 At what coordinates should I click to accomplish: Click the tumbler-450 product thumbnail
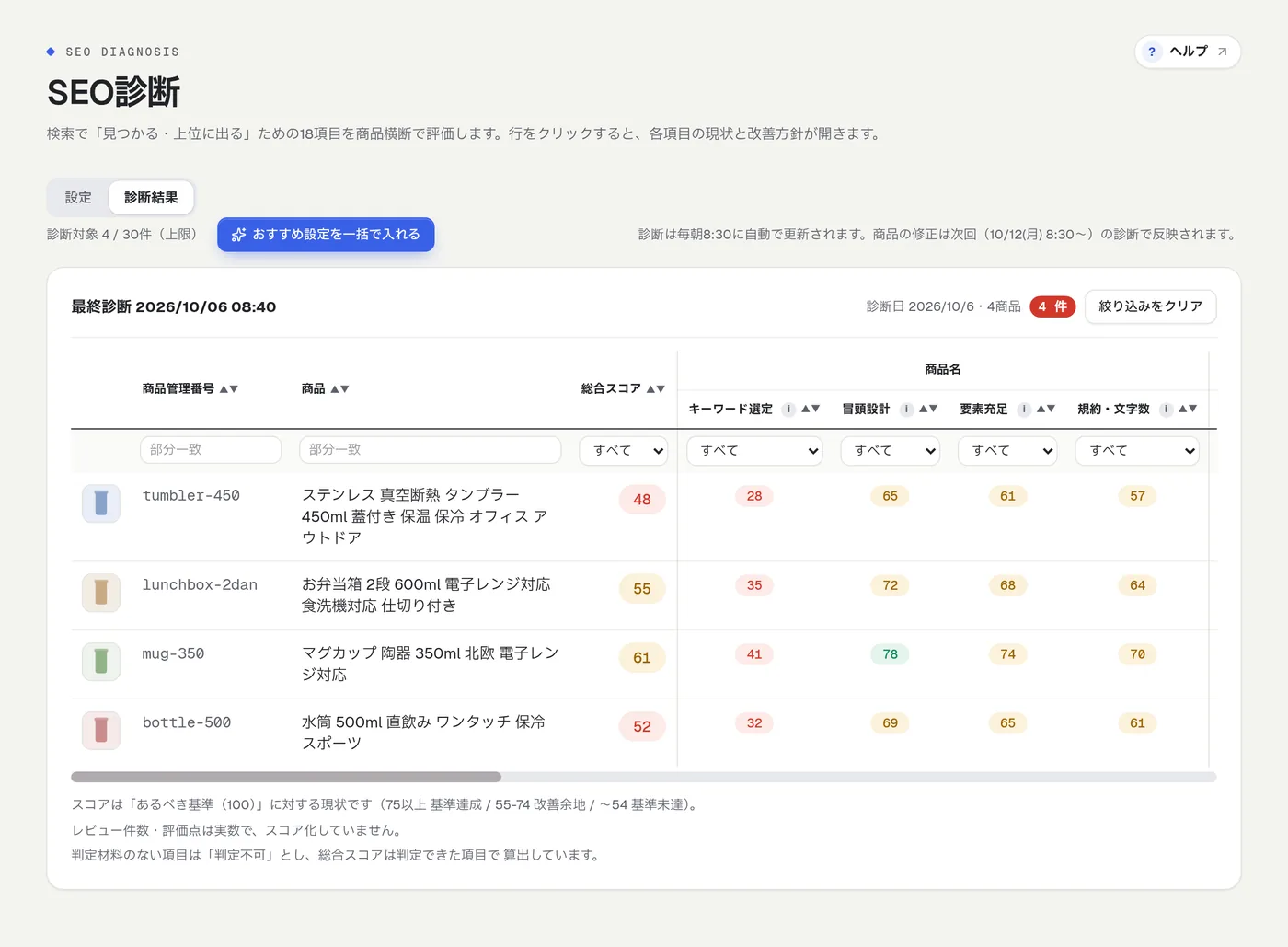click(x=101, y=503)
